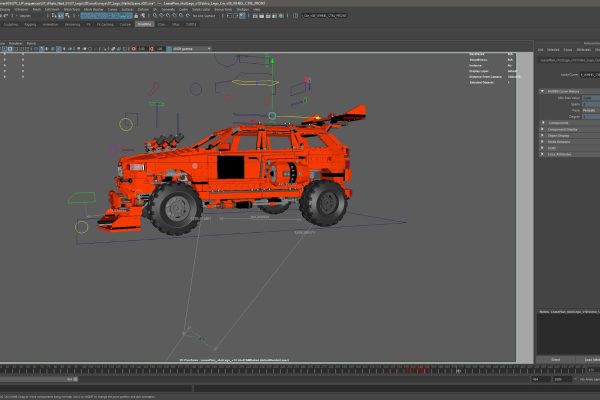Click the Select button in Attribute Editor
Image resolution: width=600 pixels, height=400 pixels.
tap(556, 360)
